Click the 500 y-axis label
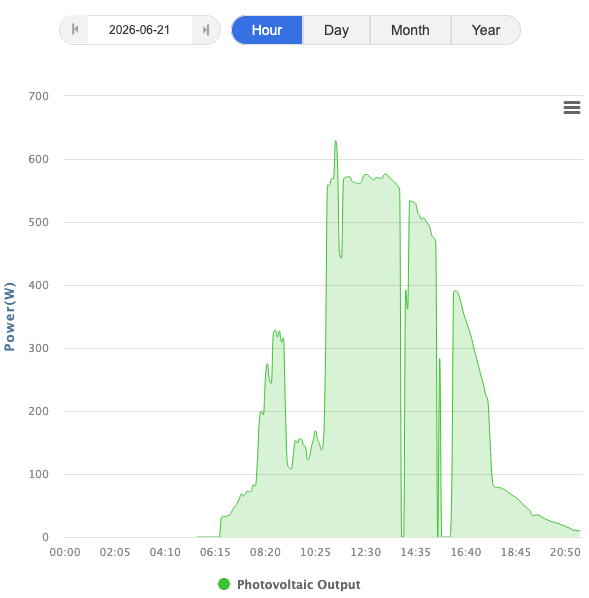The image size is (589, 598). point(39,222)
